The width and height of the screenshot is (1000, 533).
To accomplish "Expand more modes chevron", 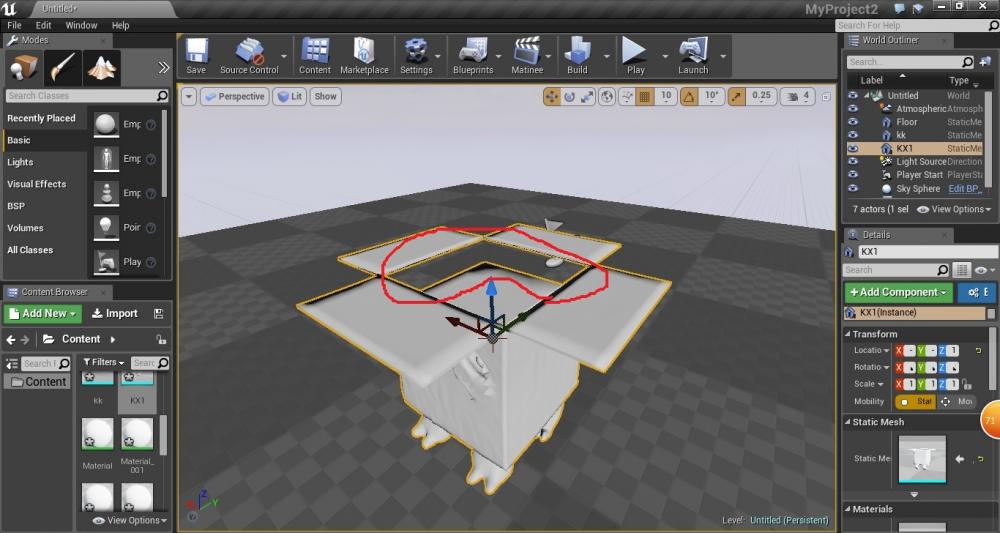I will click(164, 68).
